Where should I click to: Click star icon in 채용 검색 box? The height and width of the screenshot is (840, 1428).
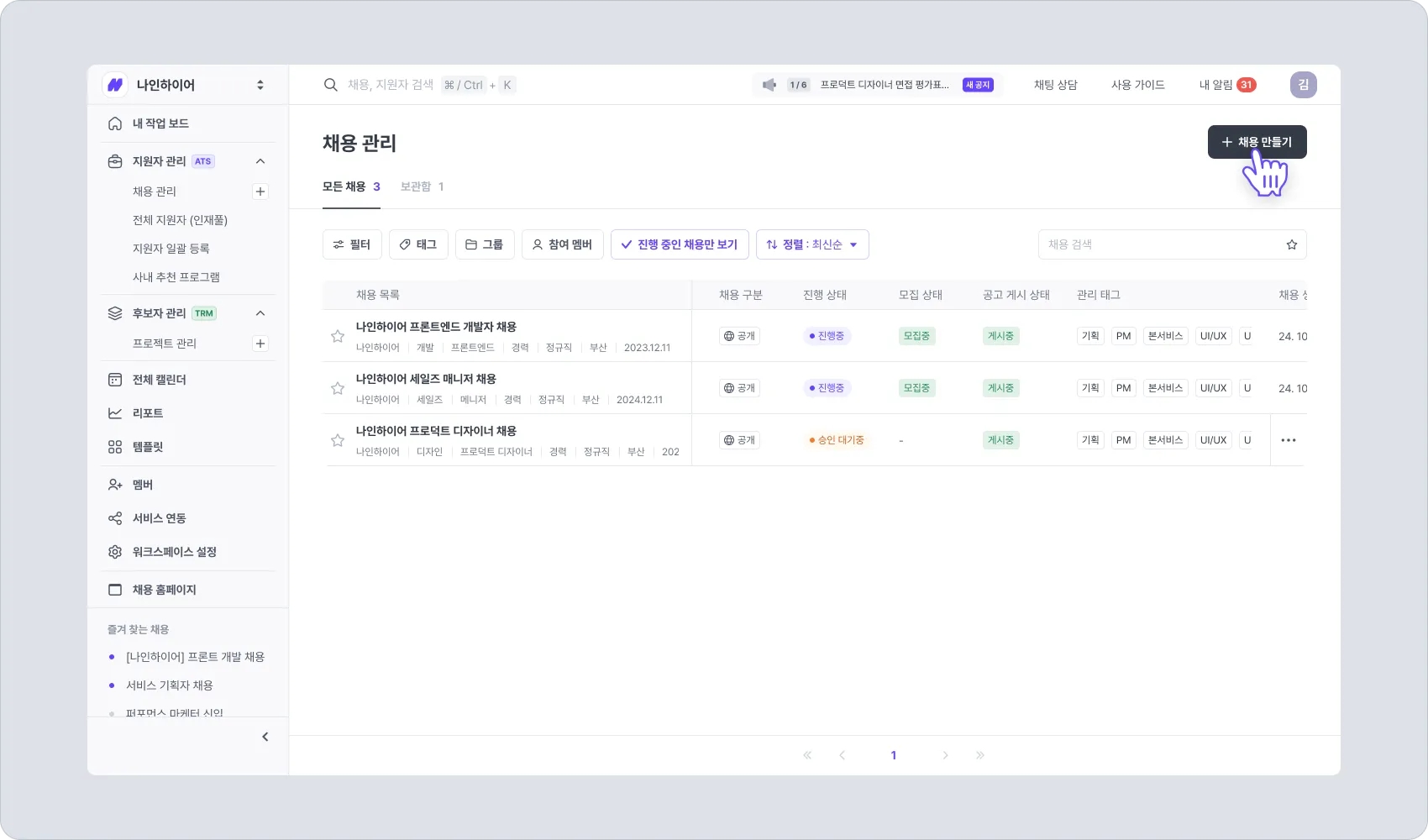[1292, 244]
